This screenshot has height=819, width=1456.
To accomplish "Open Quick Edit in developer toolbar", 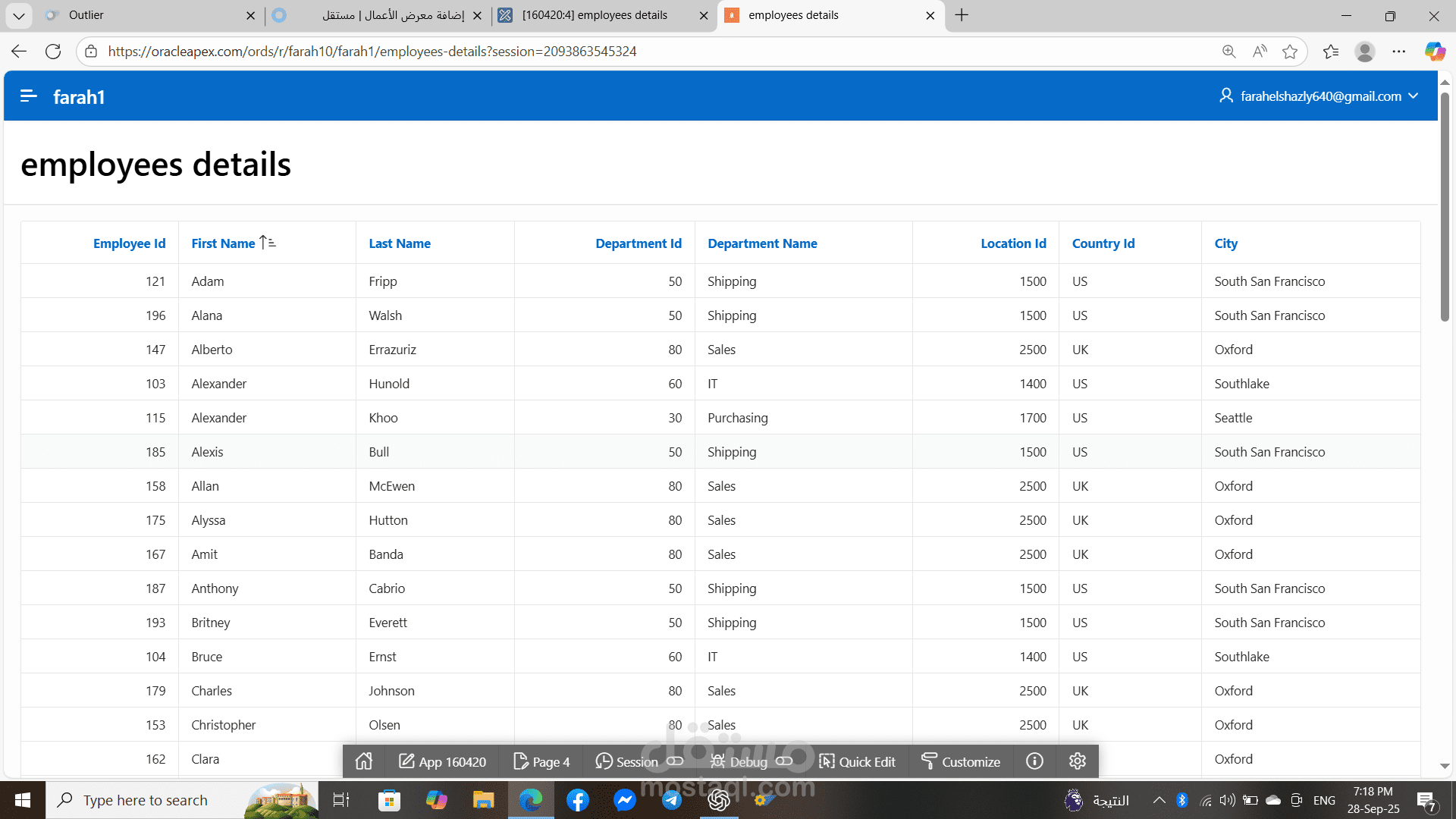I will pos(857,761).
